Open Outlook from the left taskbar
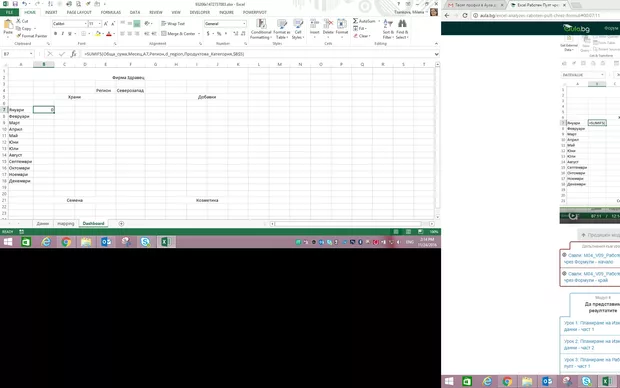The width and height of the screenshot is (620, 388). [x=106, y=242]
